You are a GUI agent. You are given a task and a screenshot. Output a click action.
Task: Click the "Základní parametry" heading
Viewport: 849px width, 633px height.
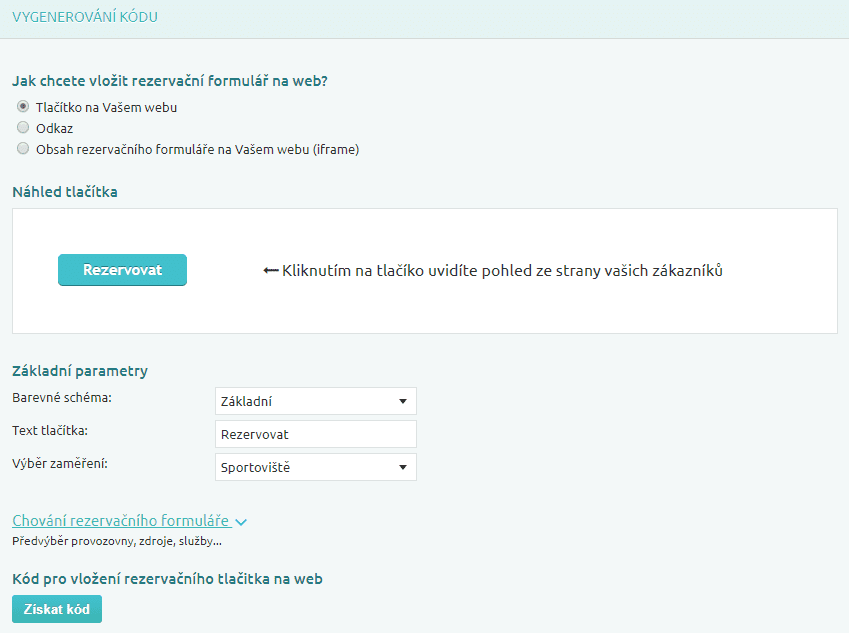pos(80,371)
